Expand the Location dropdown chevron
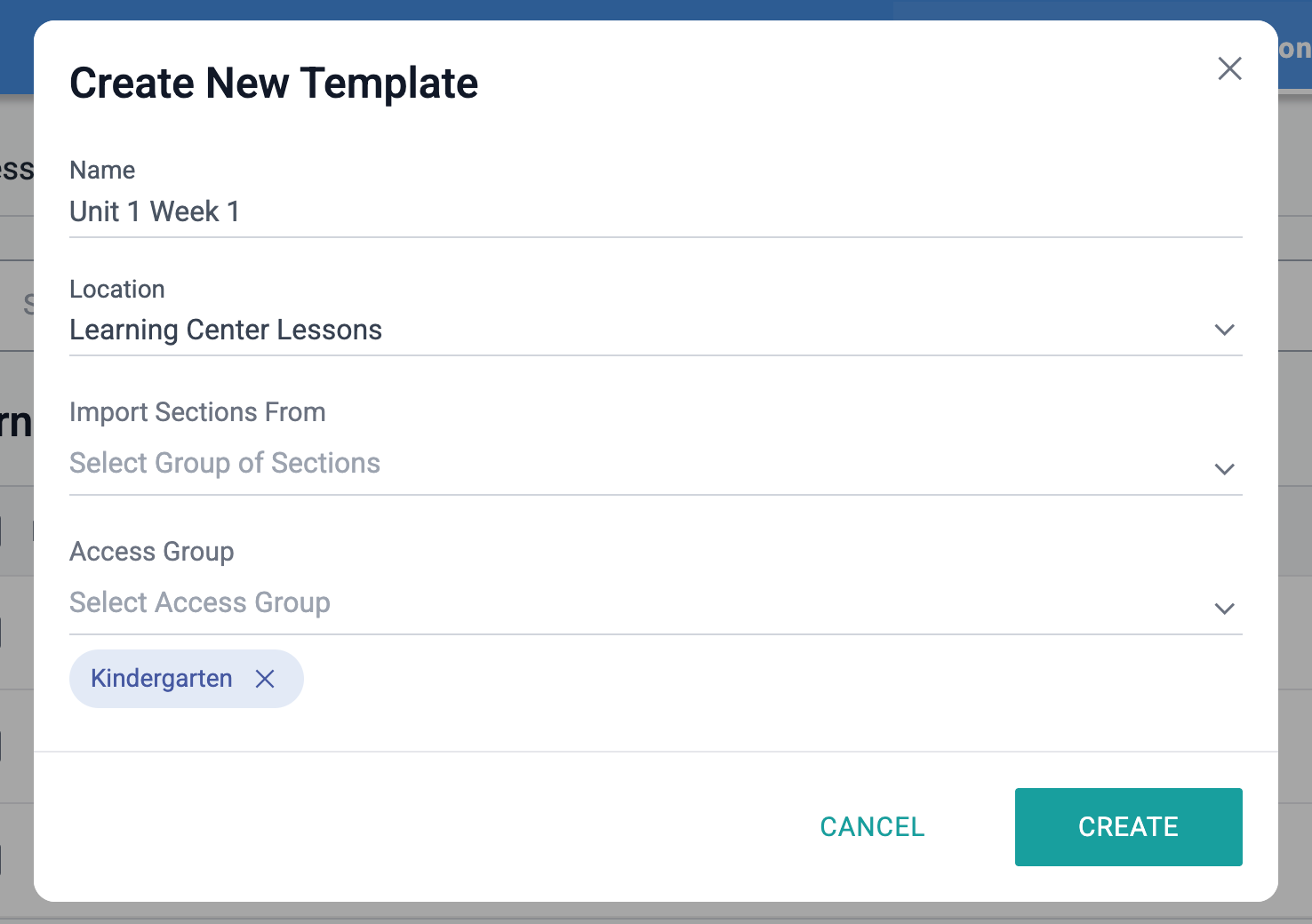This screenshot has width=1312, height=924. pyautogui.click(x=1224, y=330)
